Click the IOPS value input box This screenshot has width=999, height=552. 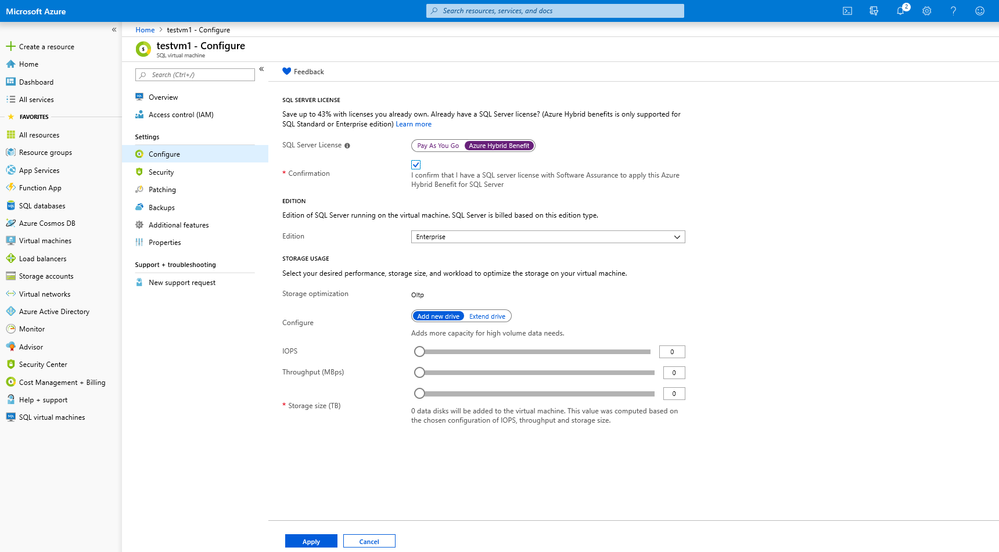click(x=672, y=352)
